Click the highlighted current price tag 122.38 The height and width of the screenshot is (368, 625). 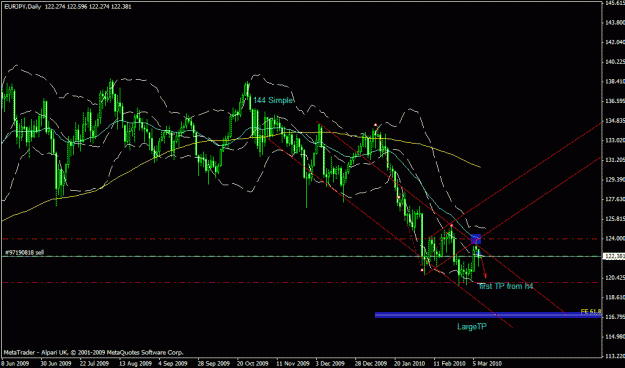[613, 256]
